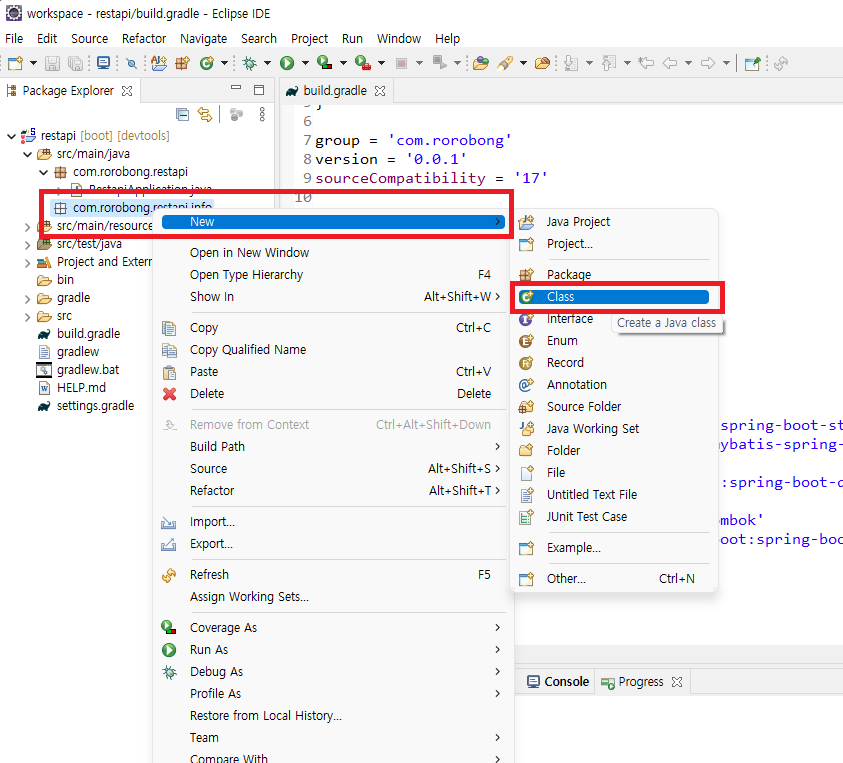The image size is (843, 763).
Task: Open the File menu
Action: pos(14,39)
